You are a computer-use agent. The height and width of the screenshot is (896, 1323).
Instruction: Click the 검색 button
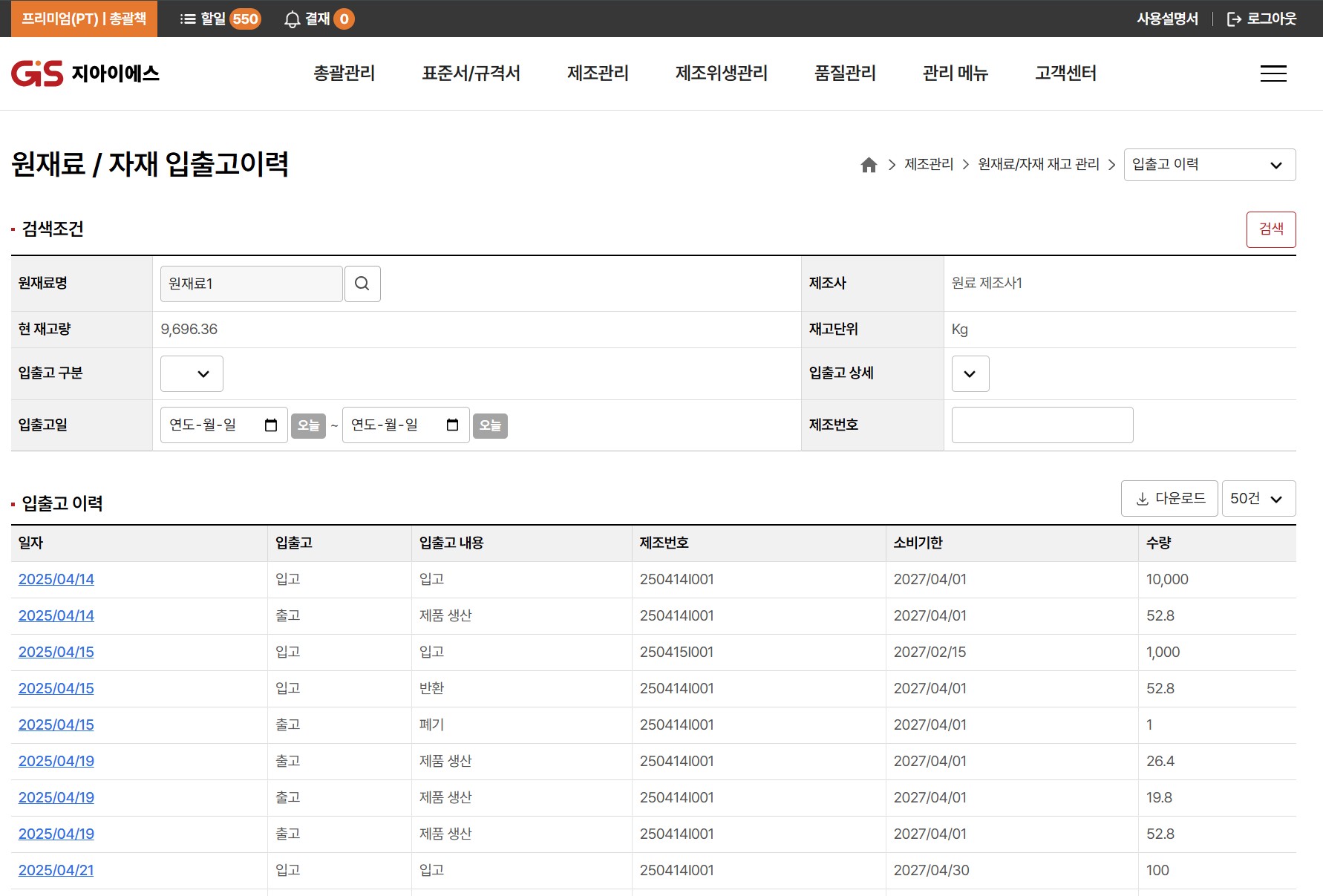tap(1270, 229)
